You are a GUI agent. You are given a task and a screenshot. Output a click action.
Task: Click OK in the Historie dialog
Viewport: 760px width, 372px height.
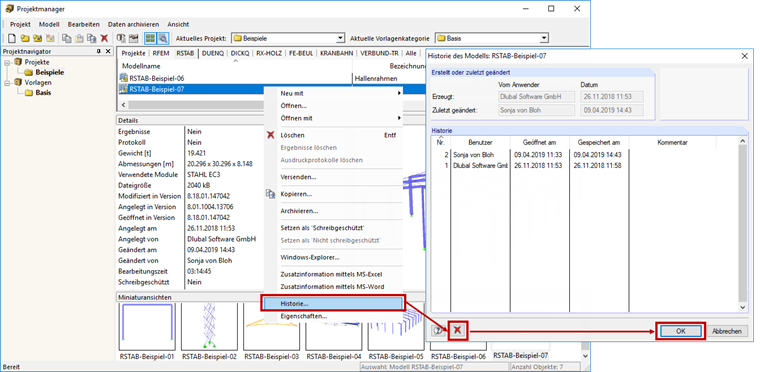681,331
